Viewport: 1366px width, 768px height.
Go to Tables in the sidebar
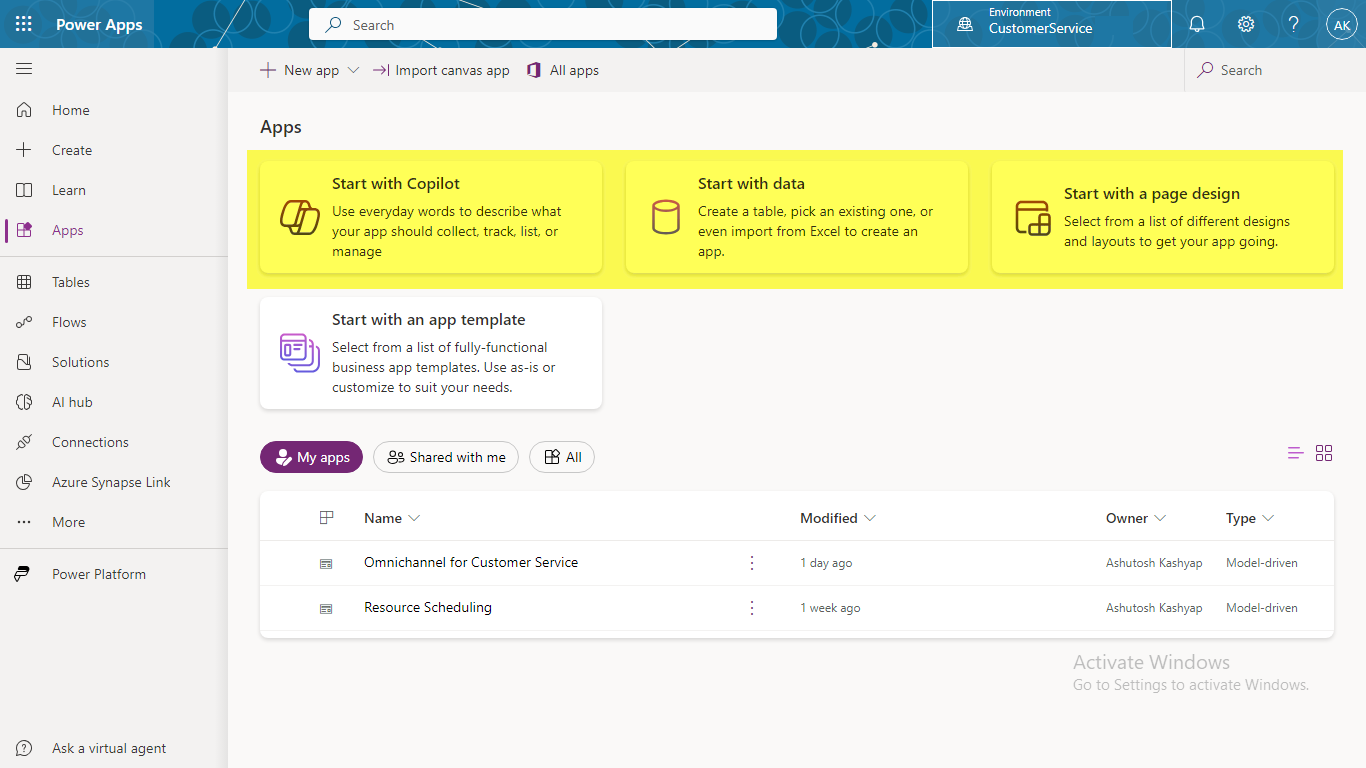click(71, 282)
